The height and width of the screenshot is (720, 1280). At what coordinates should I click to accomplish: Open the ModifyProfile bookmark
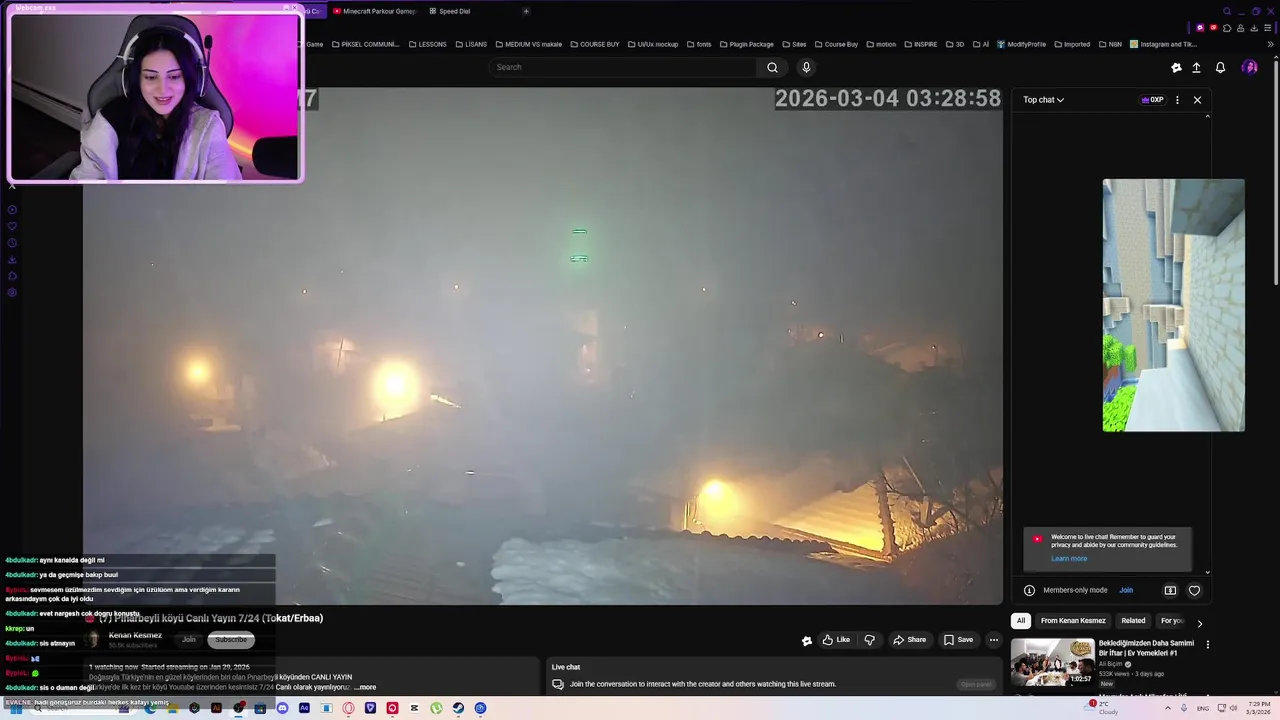pyautogui.click(x=1021, y=44)
